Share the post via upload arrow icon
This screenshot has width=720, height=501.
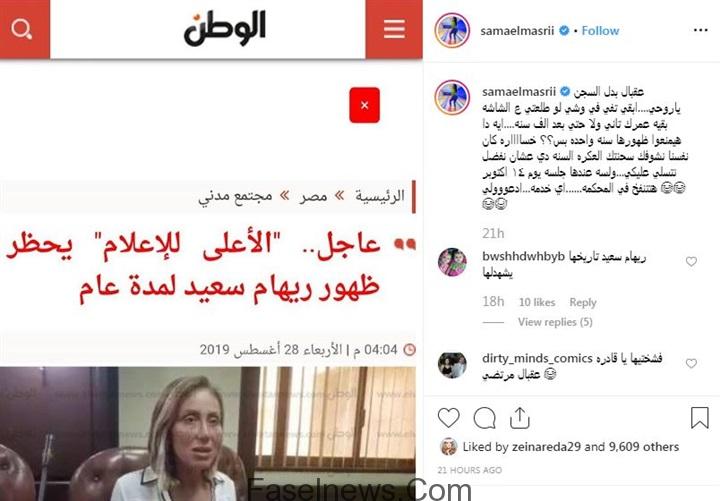coord(520,418)
